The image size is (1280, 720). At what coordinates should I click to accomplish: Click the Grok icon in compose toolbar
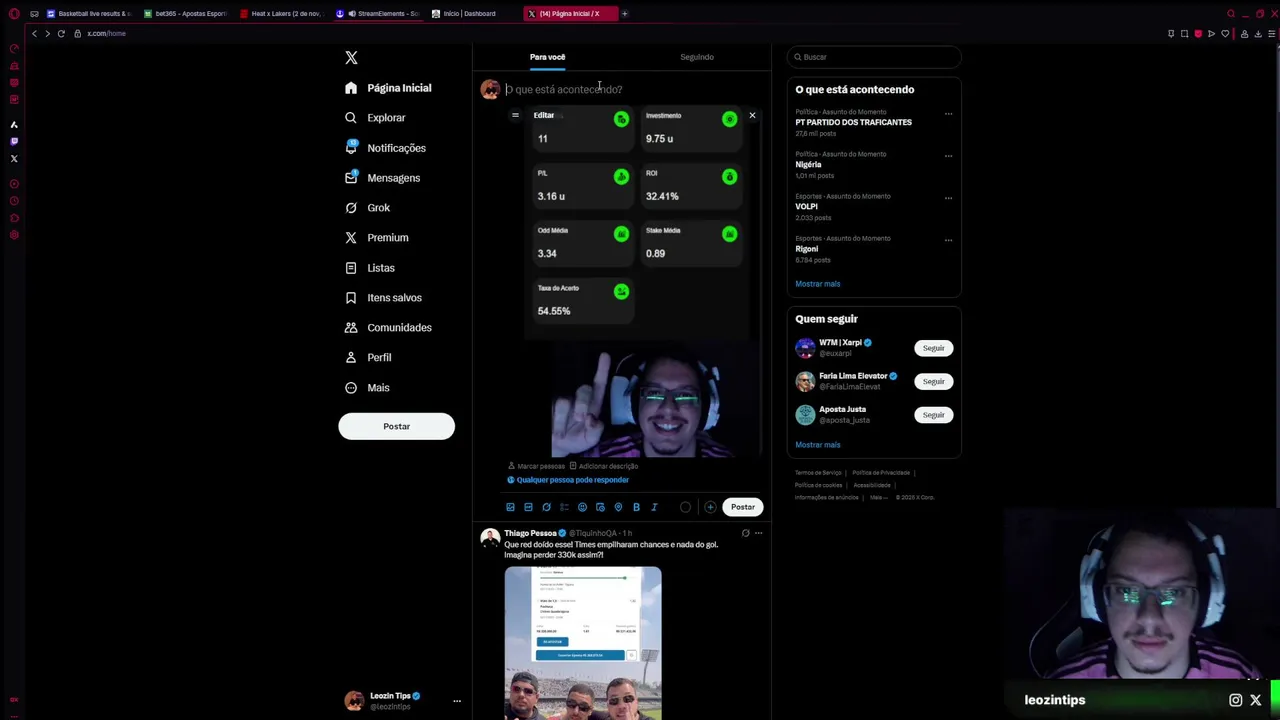click(x=546, y=507)
